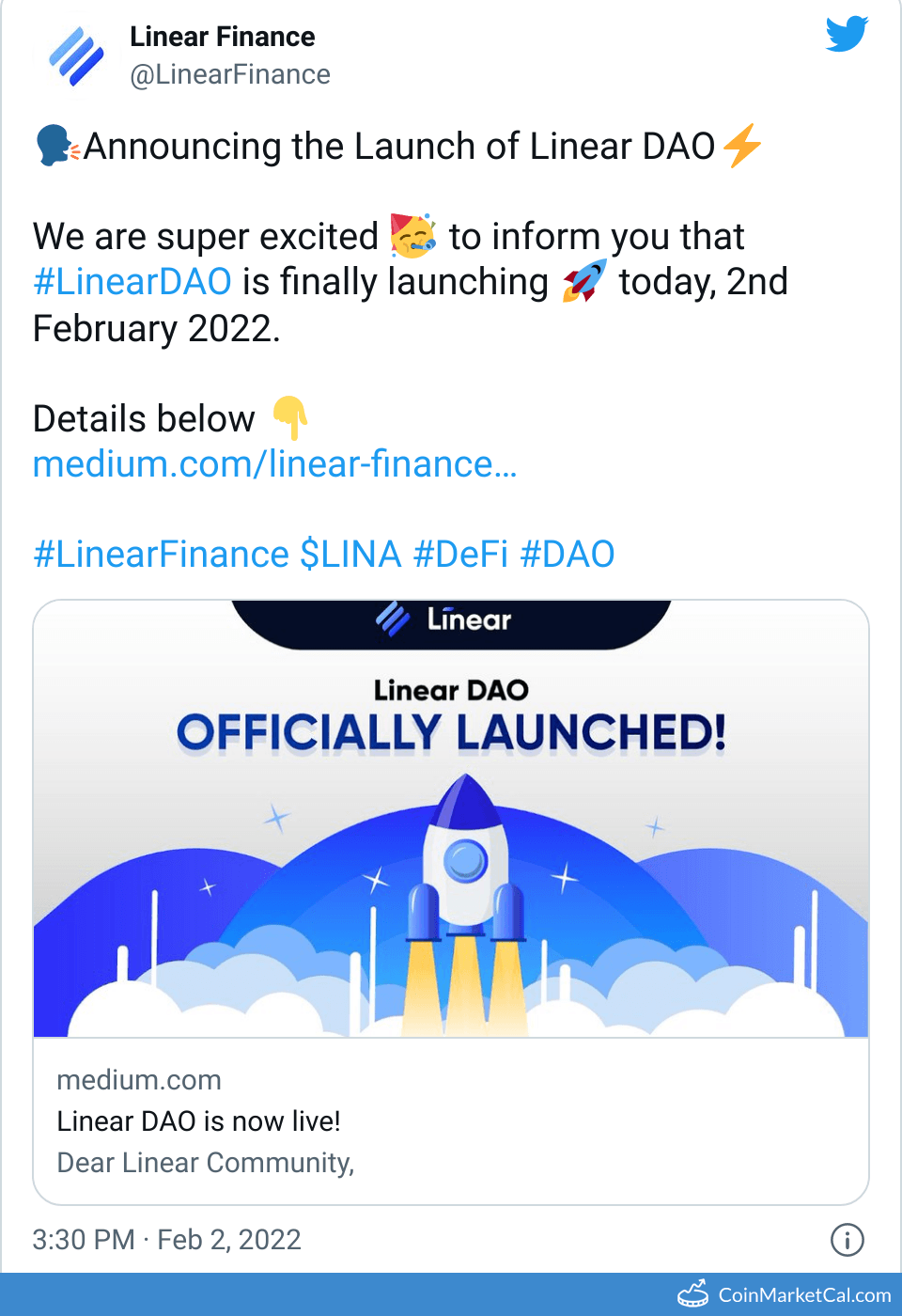
Task: Open the #DeFi hashtag
Action: point(460,555)
